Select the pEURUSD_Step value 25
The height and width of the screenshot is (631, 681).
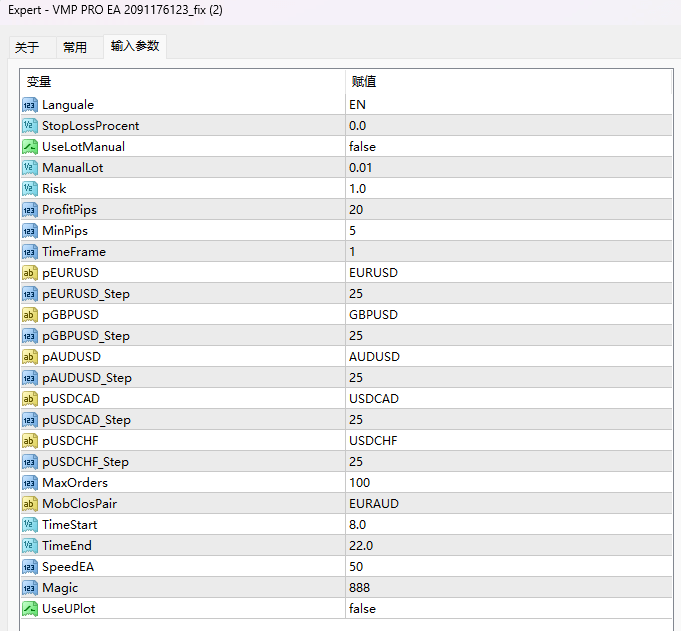coord(356,294)
